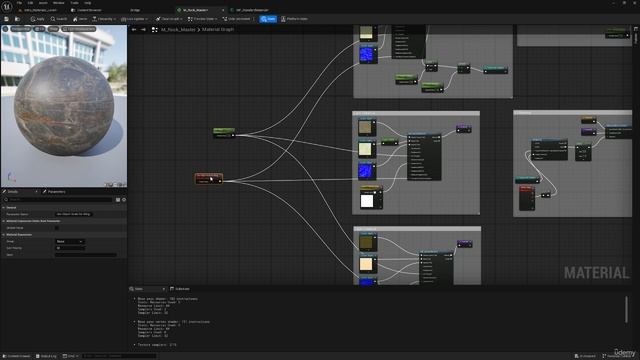Toggle the highlighted Stats button
This screenshot has height=360, width=640.
click(x=268, y=19)
